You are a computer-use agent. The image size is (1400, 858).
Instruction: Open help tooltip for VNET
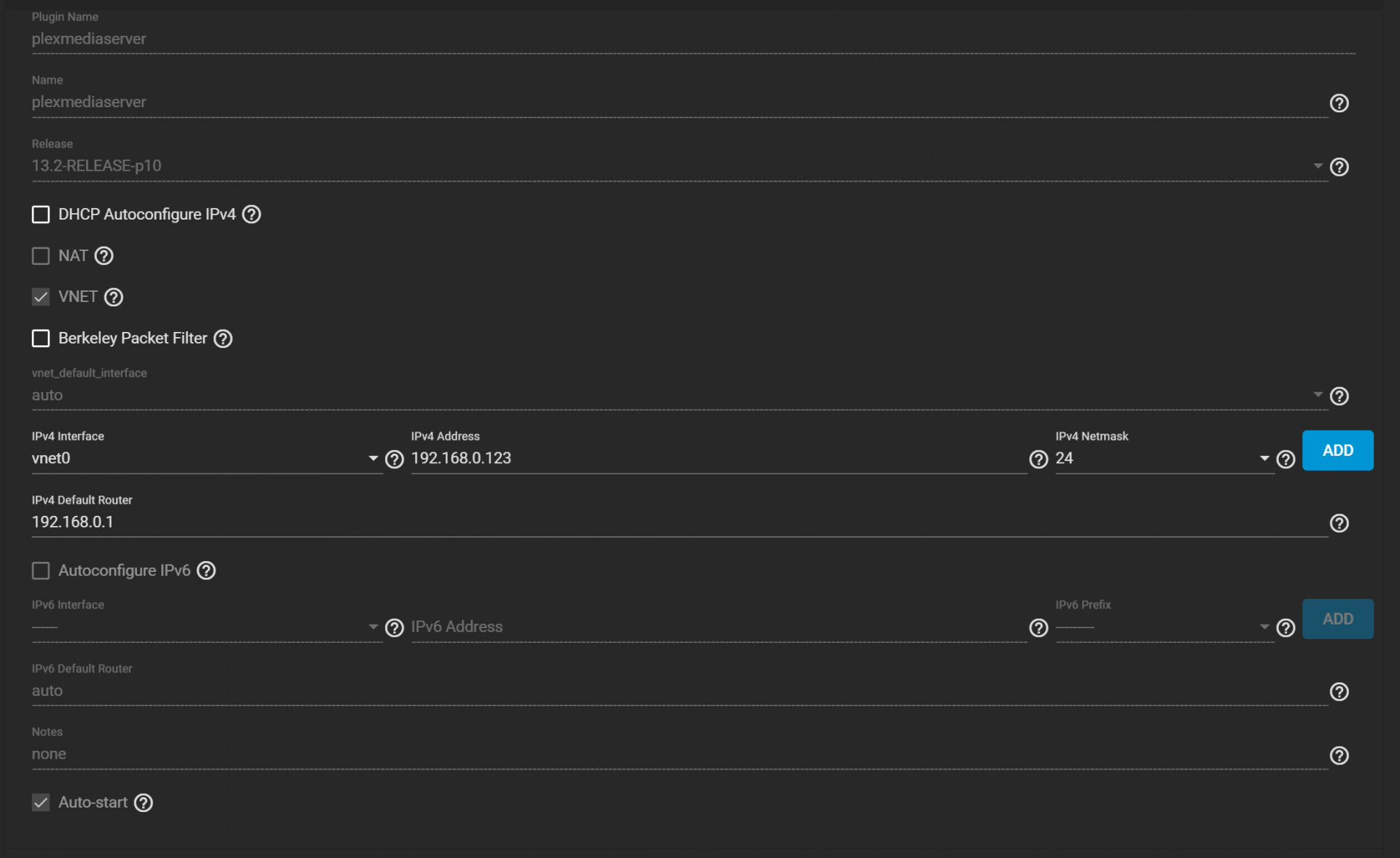(x=114, y=297)
